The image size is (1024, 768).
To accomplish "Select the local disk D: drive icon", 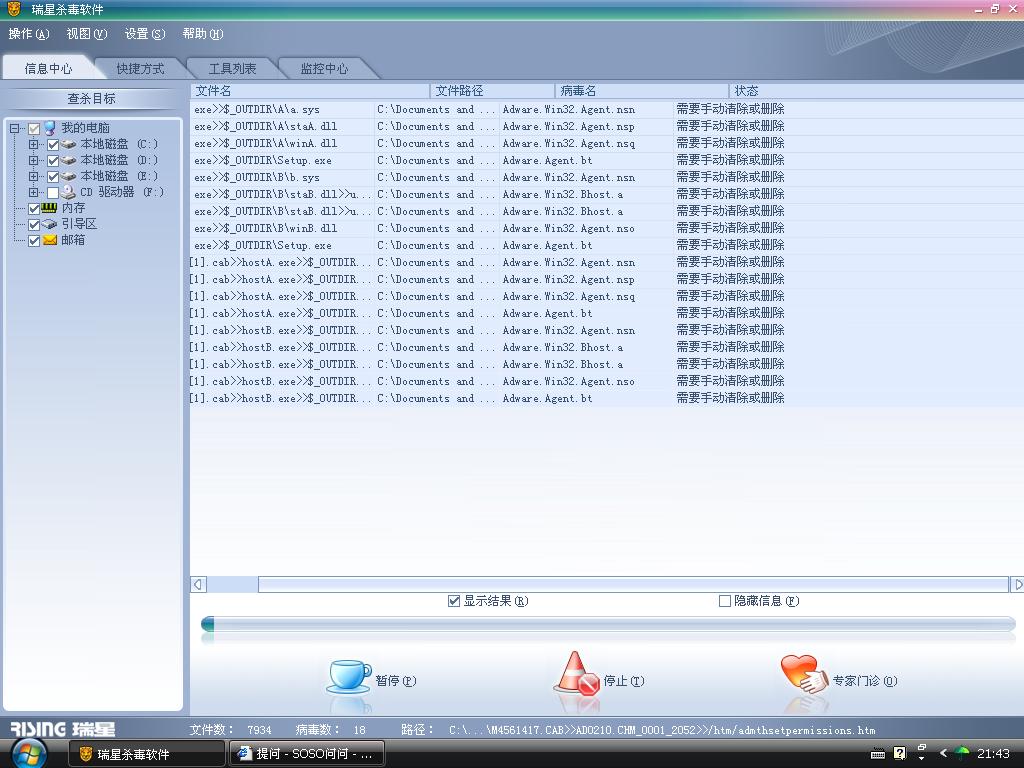I will point(68,160).
